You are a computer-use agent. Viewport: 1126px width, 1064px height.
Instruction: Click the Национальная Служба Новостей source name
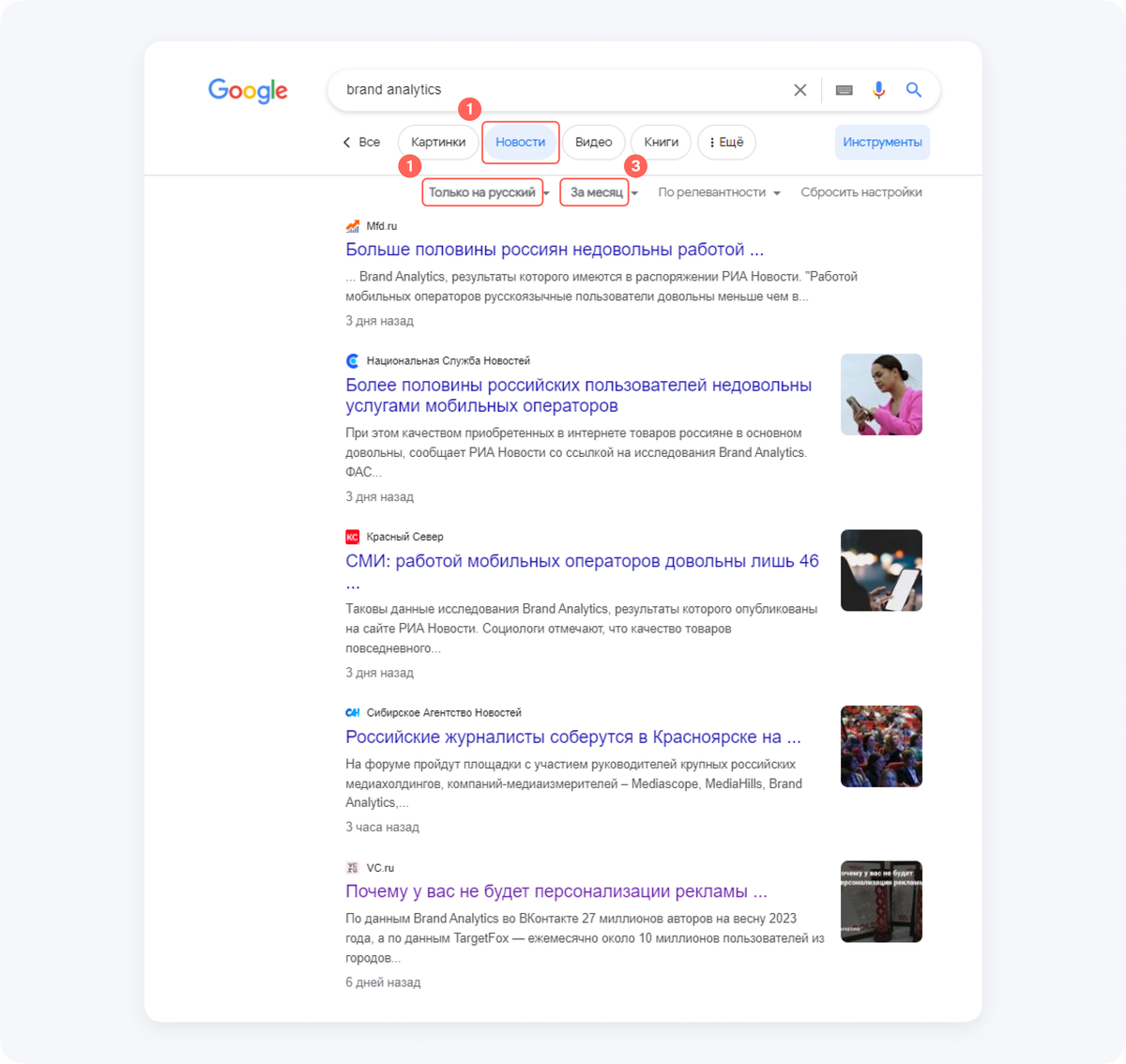[449, 360]
